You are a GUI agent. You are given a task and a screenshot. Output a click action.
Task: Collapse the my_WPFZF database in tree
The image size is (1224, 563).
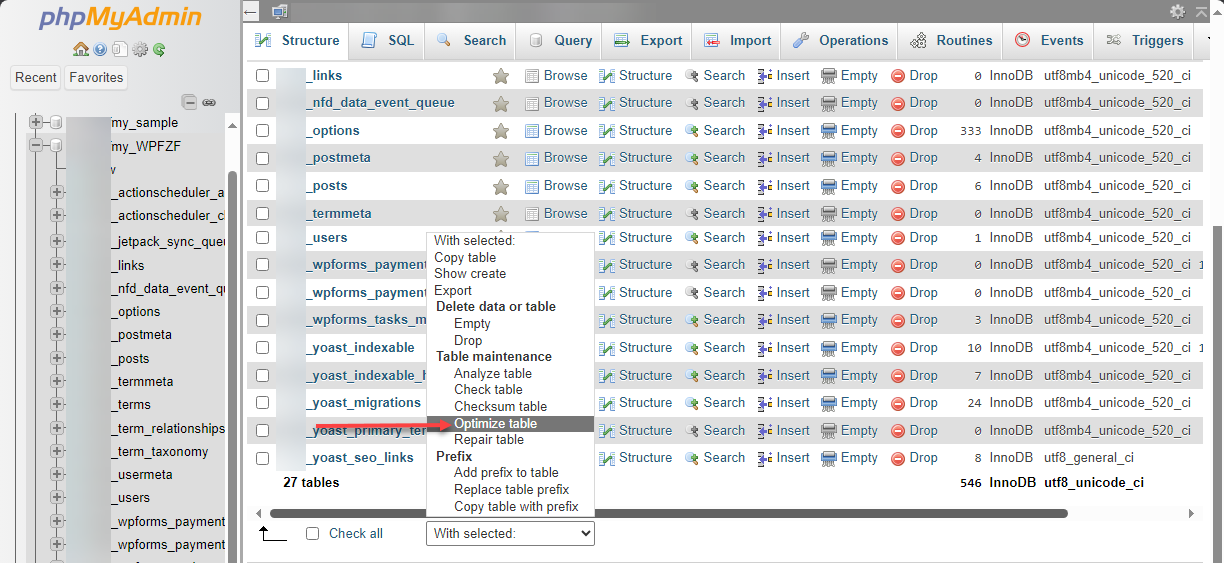[36, 145]
